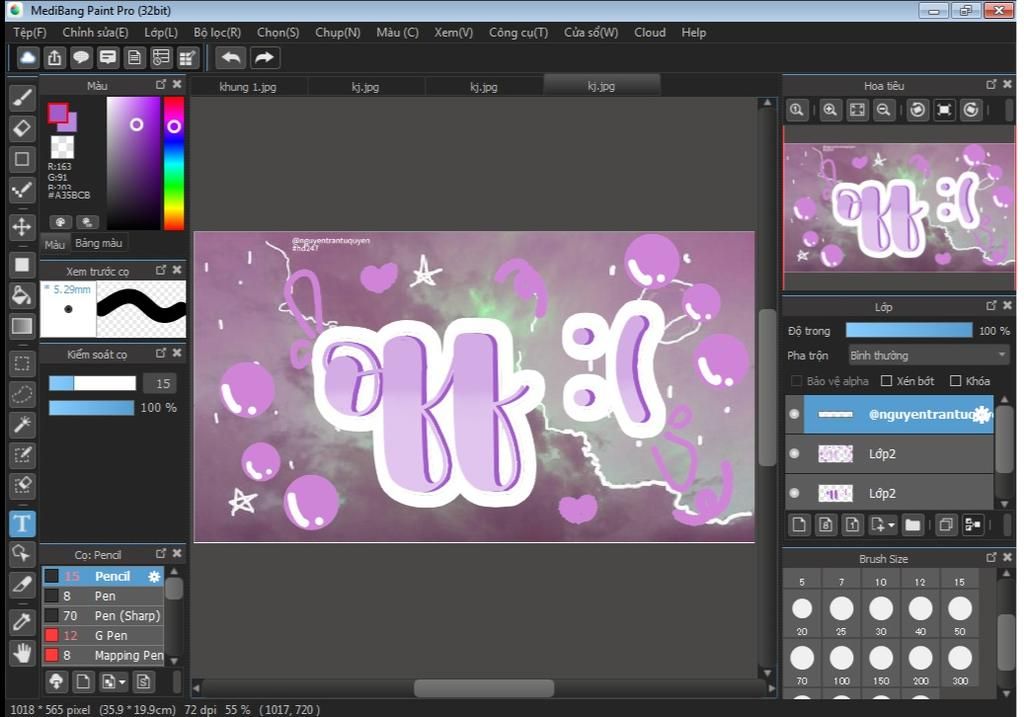
Task: Select the Move tool
Action: click(22, 227)
